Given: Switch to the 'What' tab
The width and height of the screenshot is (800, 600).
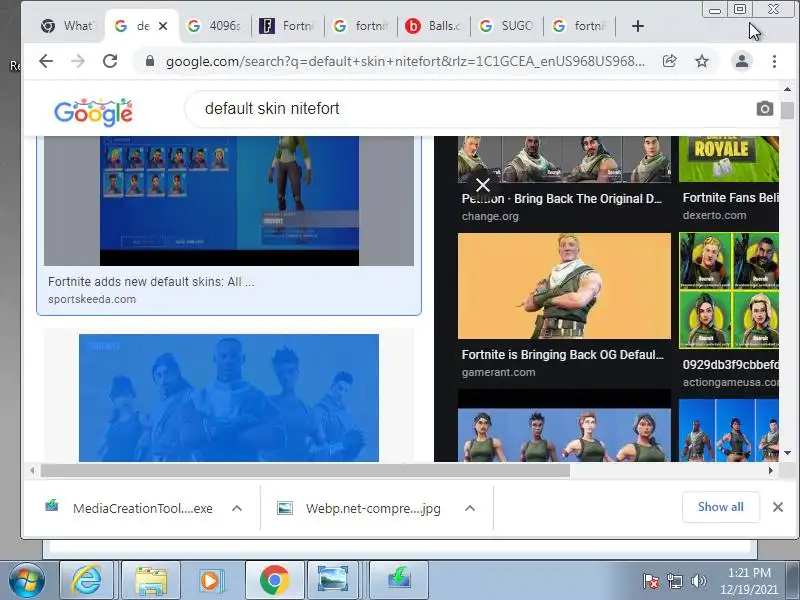Looking at the screenshot, I should pyautogui.click(x=68, y=26).
